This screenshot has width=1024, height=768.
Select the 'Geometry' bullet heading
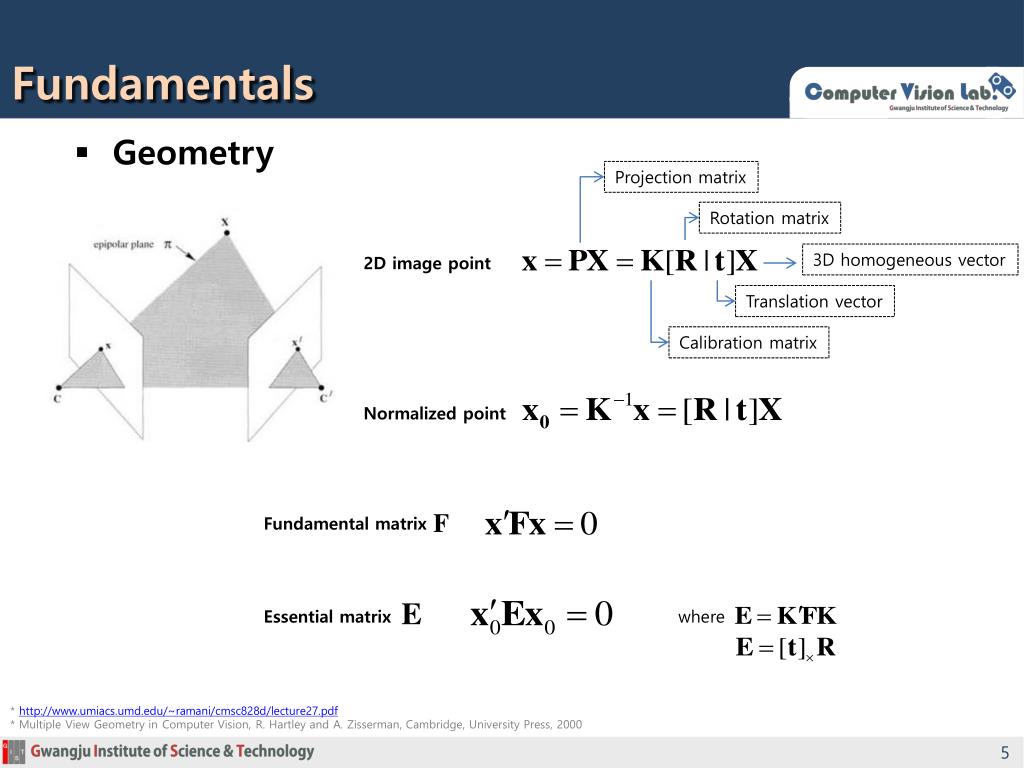point(193,153)
